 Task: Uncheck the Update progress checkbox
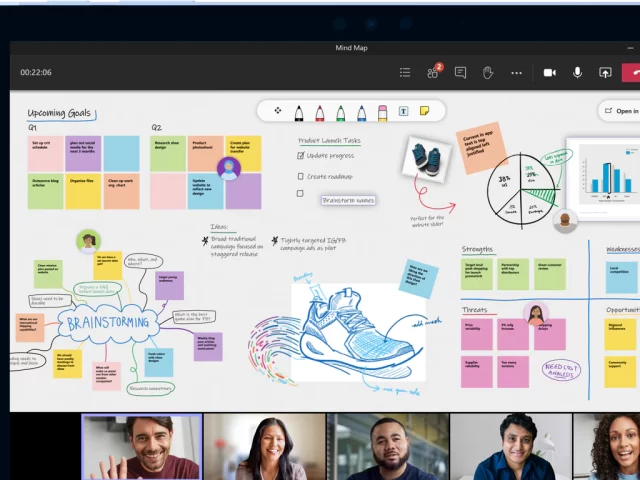tap(301, 156)
